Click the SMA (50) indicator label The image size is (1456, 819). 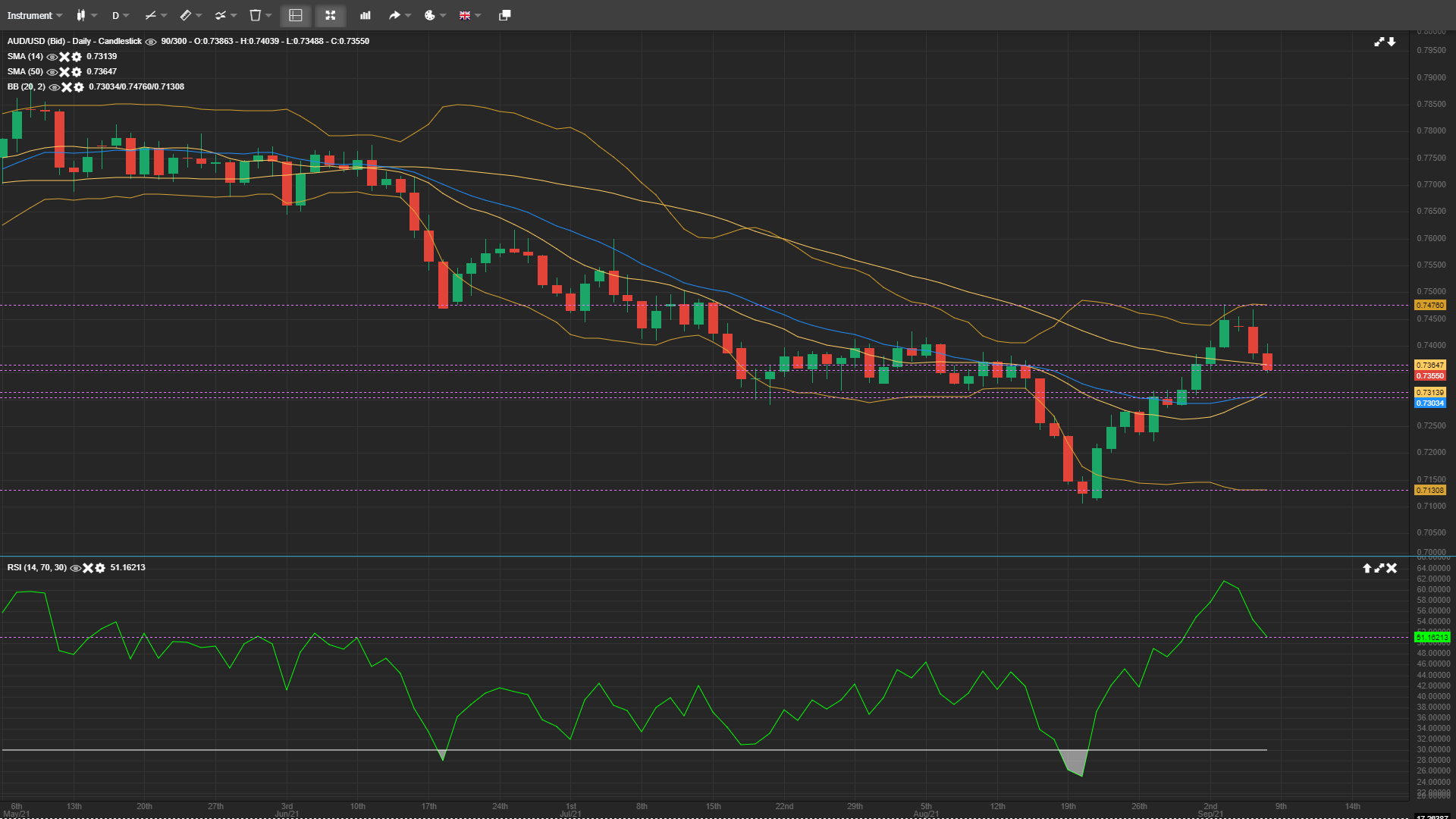click(25, 71)
